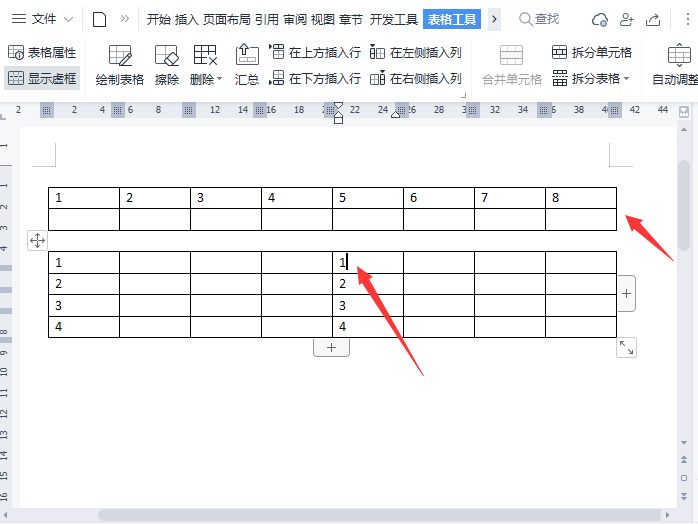The image size is (698, 524).
Task: Click top table cell containing 7
Action: [x=510, y=198]
